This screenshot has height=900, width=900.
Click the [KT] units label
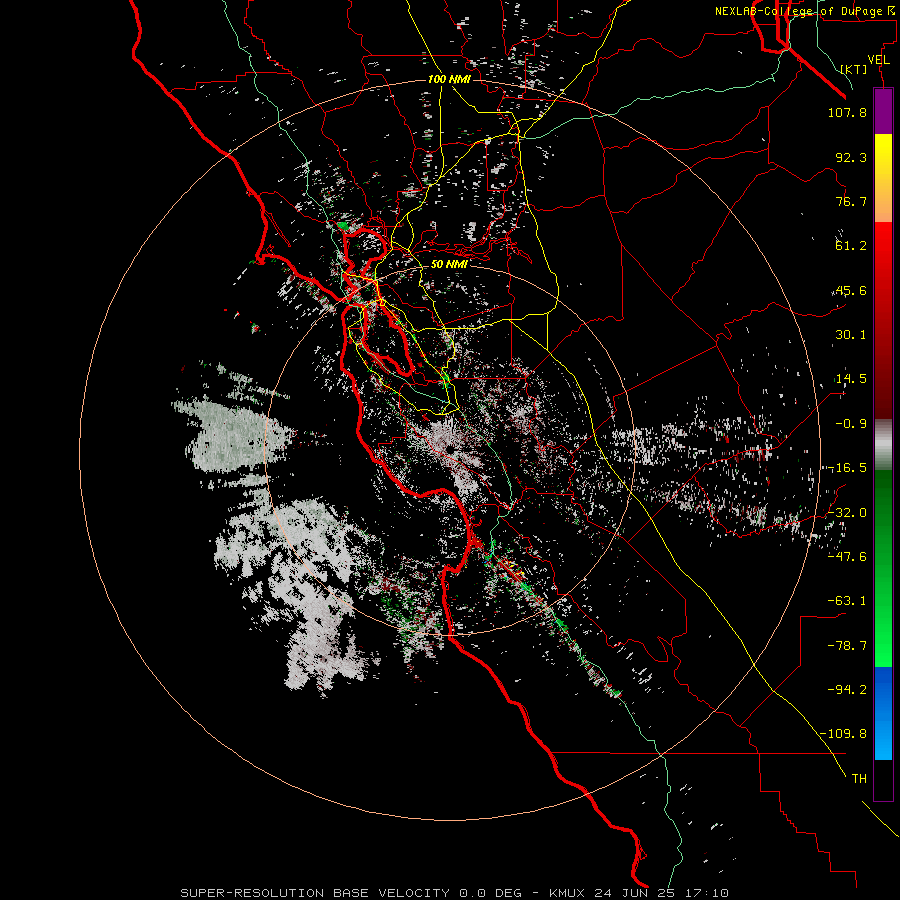click(854, 69)
